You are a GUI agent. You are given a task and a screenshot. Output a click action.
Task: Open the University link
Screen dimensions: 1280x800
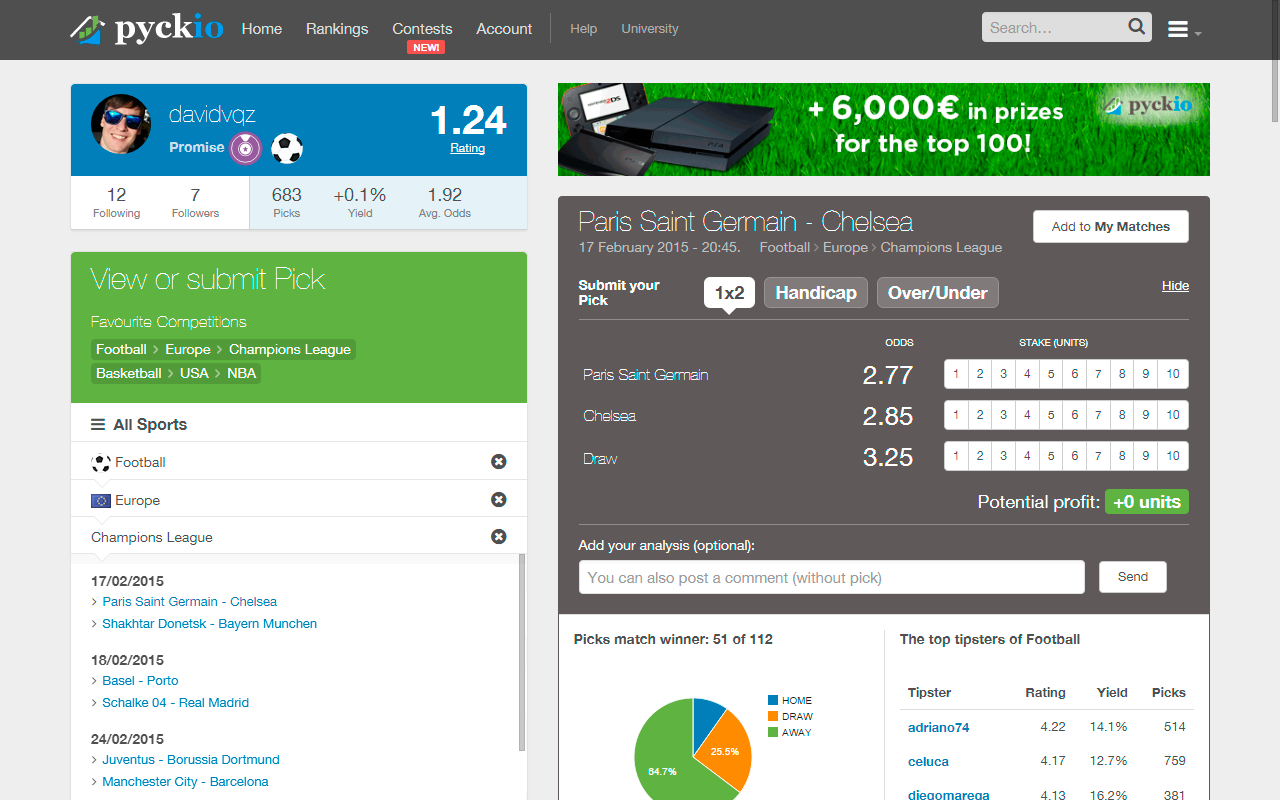pyautogui.click(x=650, y=29)
